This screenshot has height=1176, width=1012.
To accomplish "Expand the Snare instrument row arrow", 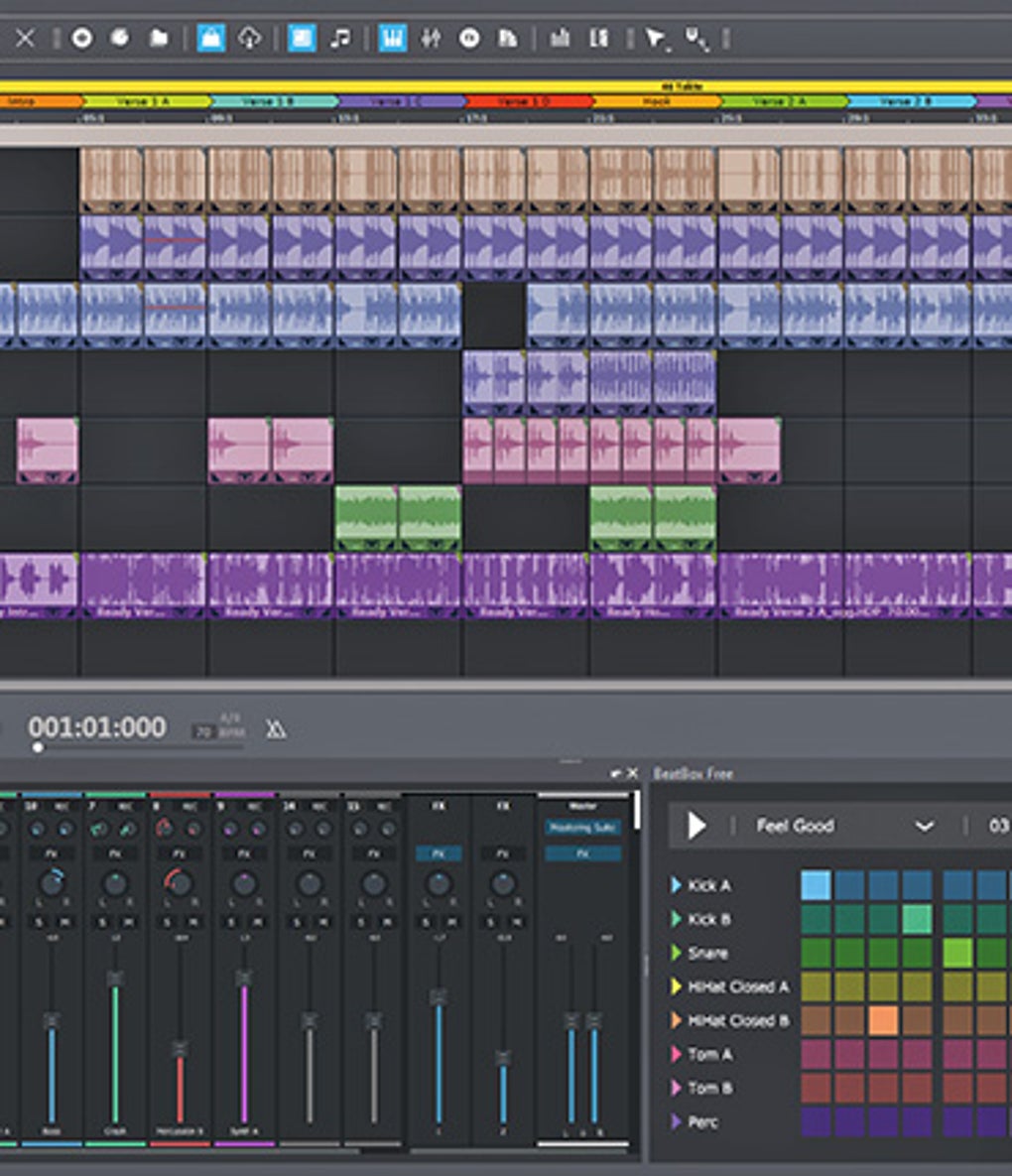I will pyautogui.click(x=677, y=953).
